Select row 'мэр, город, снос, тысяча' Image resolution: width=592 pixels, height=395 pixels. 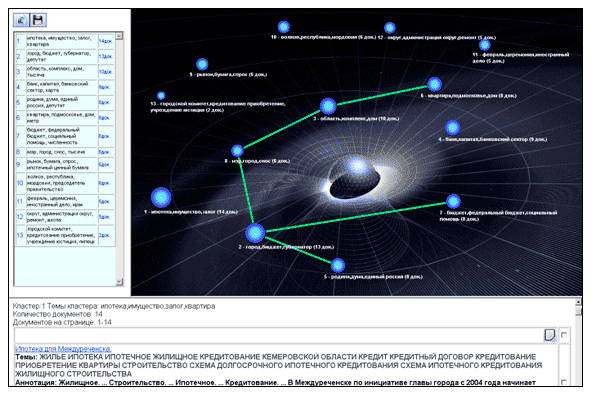click(x=65, y=152)
